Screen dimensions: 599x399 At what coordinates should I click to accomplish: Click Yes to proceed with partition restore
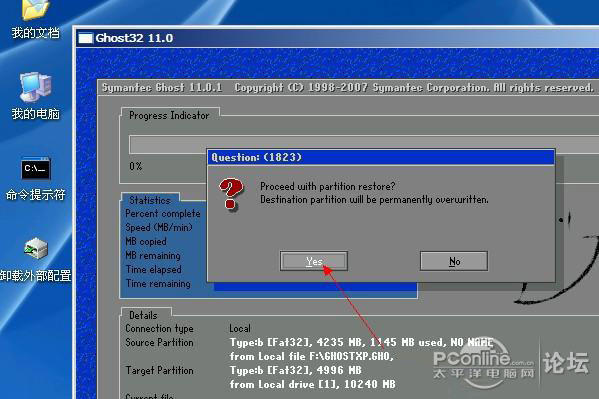314,261
